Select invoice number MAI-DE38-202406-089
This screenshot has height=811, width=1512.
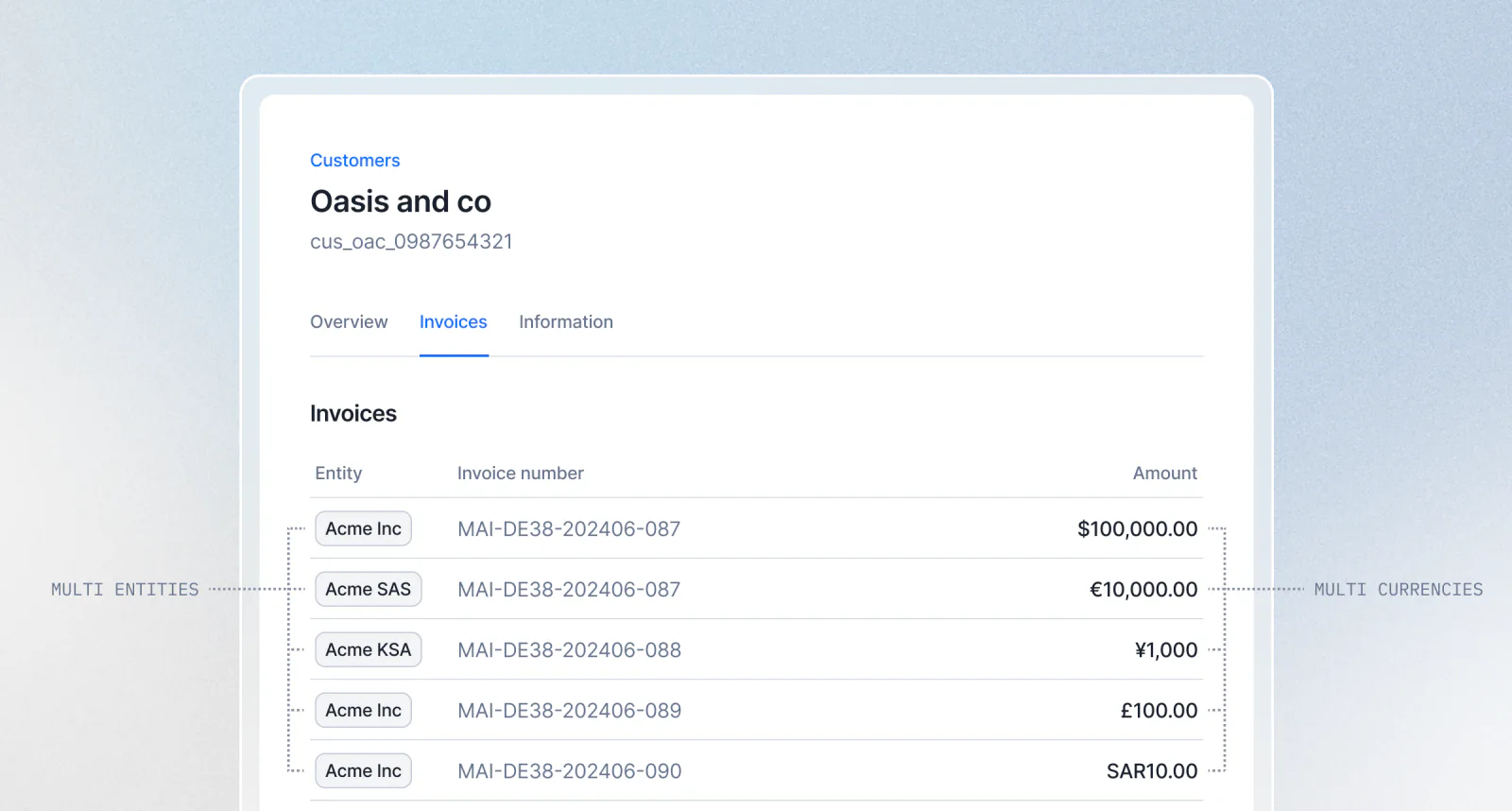tap(569, 711)
